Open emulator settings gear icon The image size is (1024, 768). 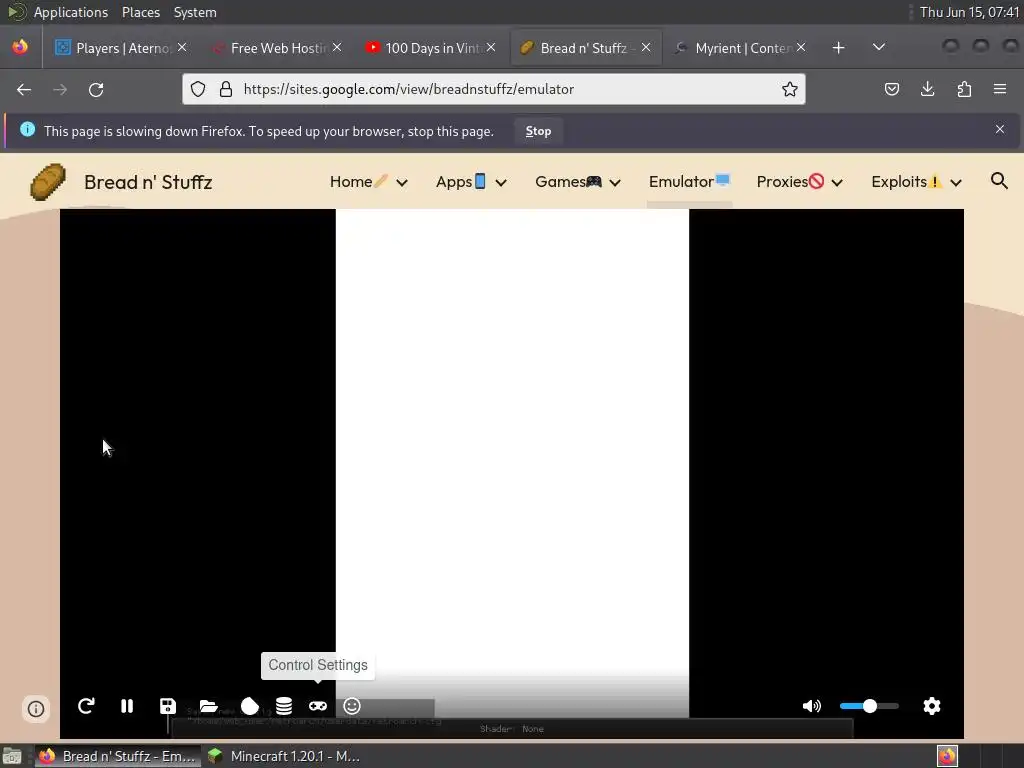932,706
